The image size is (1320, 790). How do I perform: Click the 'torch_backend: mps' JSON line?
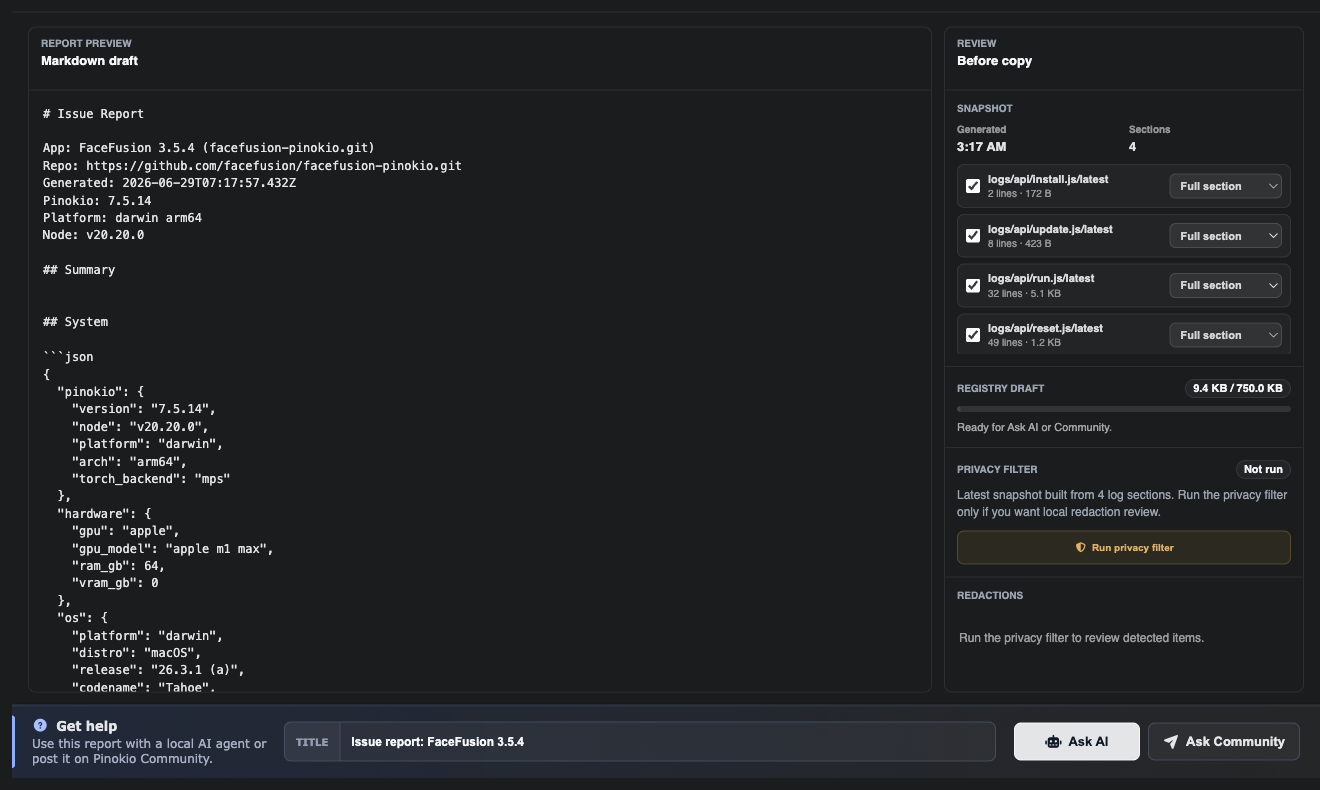pyautogui.click(x=151, y=479)
